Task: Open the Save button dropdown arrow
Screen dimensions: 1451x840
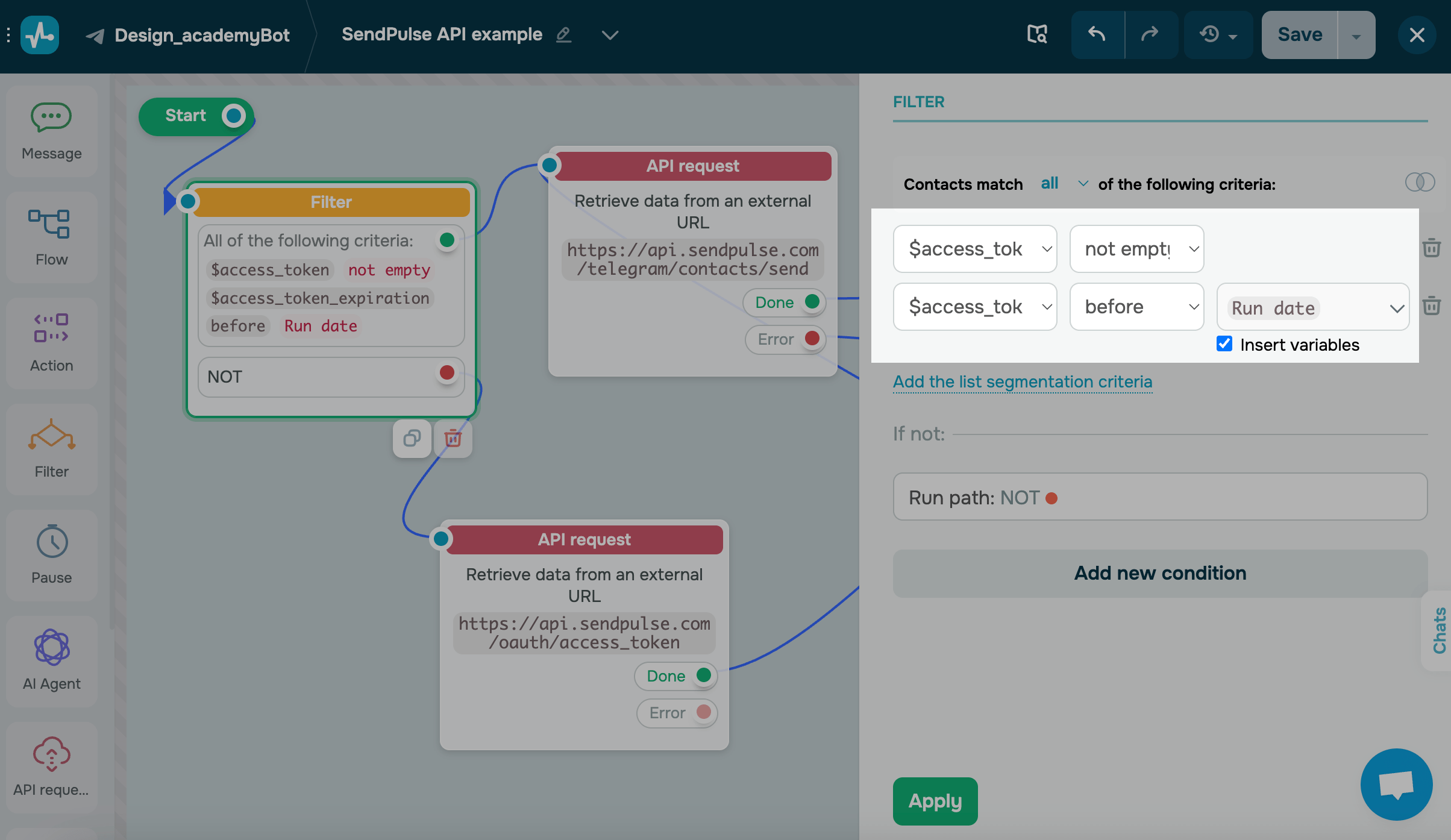Action: [1356, 36]
